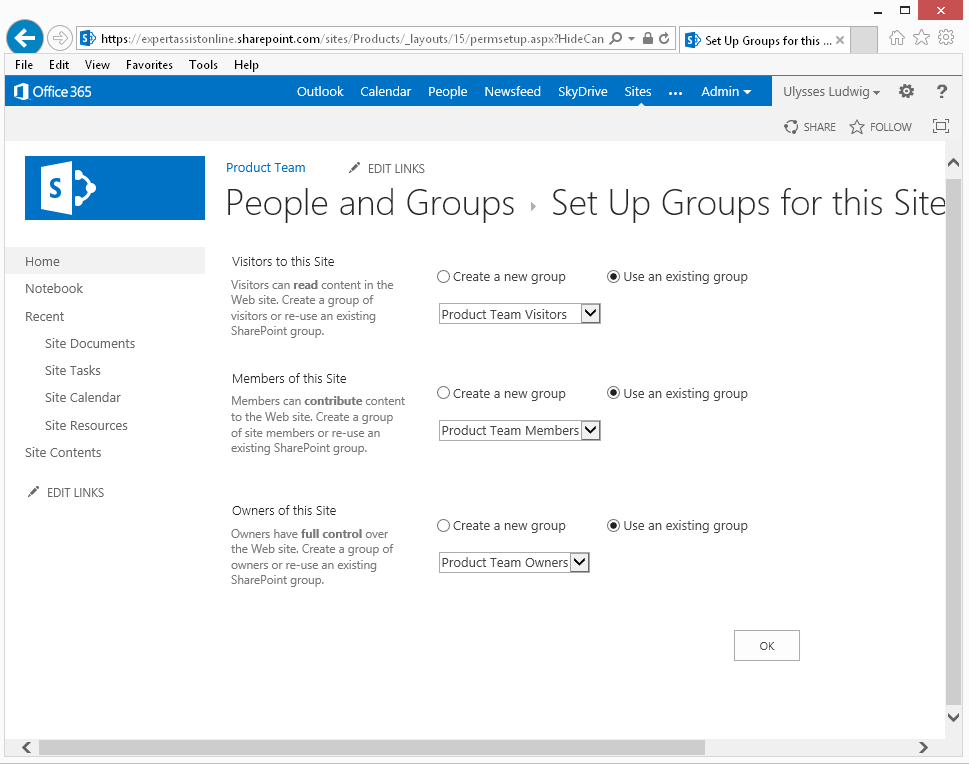The image size is (969, 764).
Task: Open Site Contents link in sidebar
Action: tap(63, 453)
